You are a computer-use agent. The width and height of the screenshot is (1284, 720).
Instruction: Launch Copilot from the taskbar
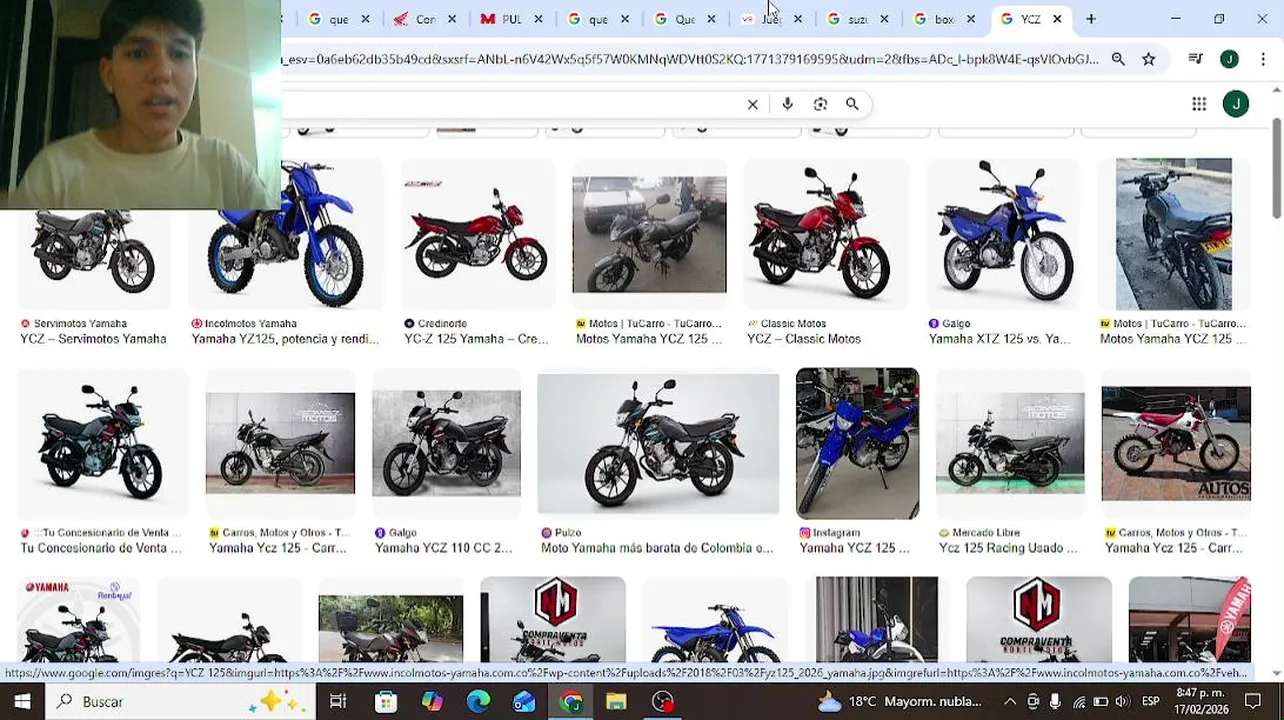coord(432,701)
